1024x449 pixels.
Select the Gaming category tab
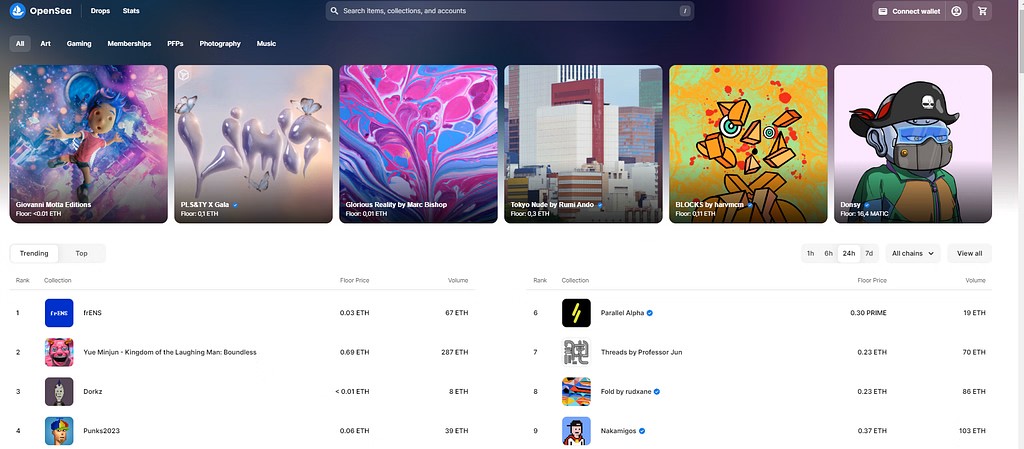[x=79, y=44]
